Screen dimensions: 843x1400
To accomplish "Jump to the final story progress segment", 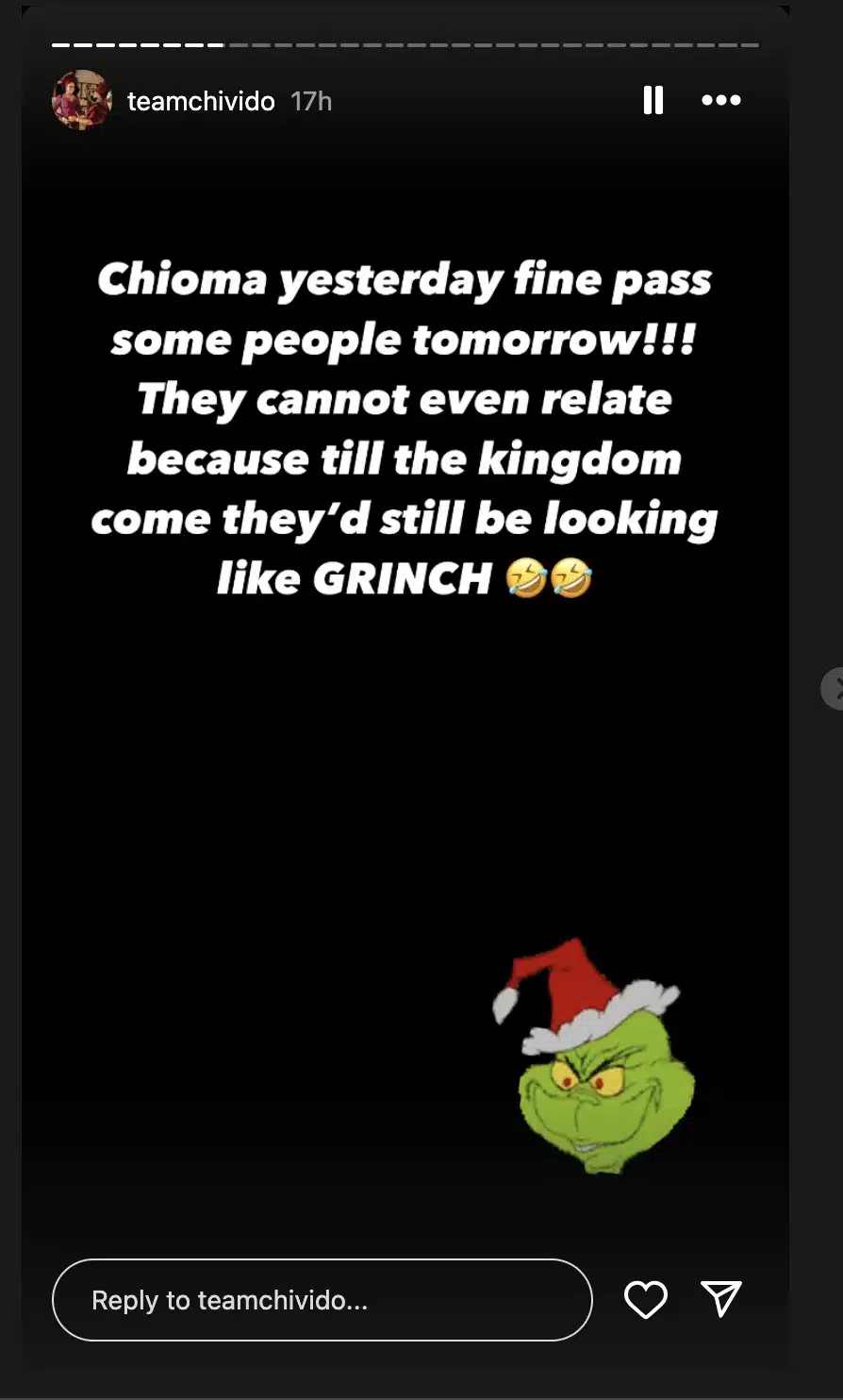I will [x=751, y=44].
